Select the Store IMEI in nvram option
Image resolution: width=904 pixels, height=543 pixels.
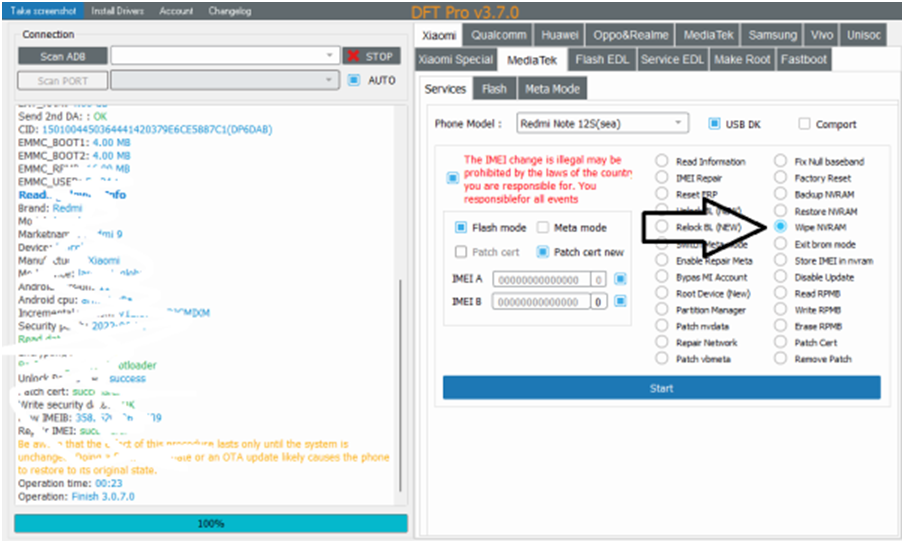coord(781,260)
